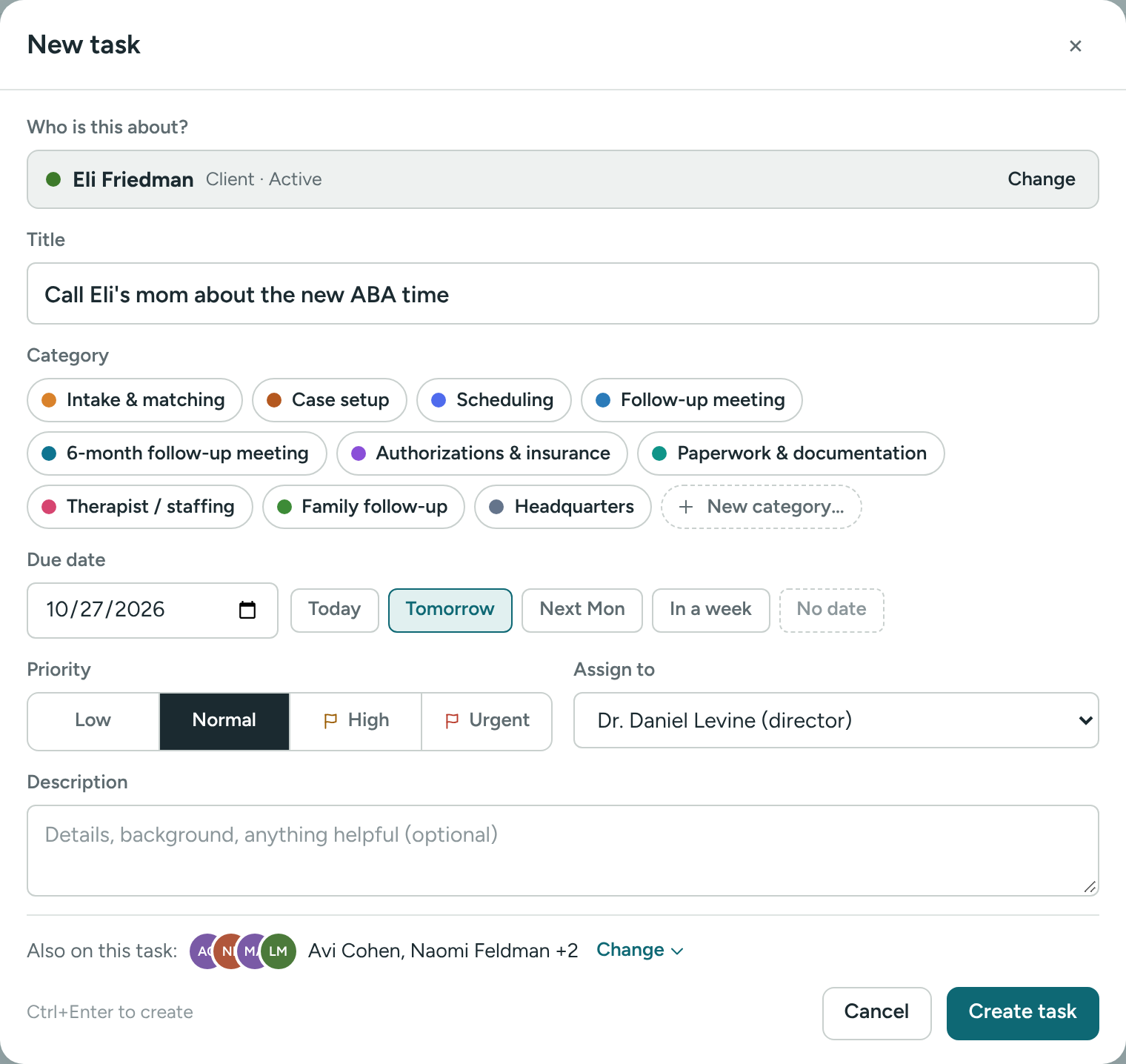1126x1064 pixels.
Task: Open calendar picker in due date field
Action: pyautogui.click(x=247, y=610)
